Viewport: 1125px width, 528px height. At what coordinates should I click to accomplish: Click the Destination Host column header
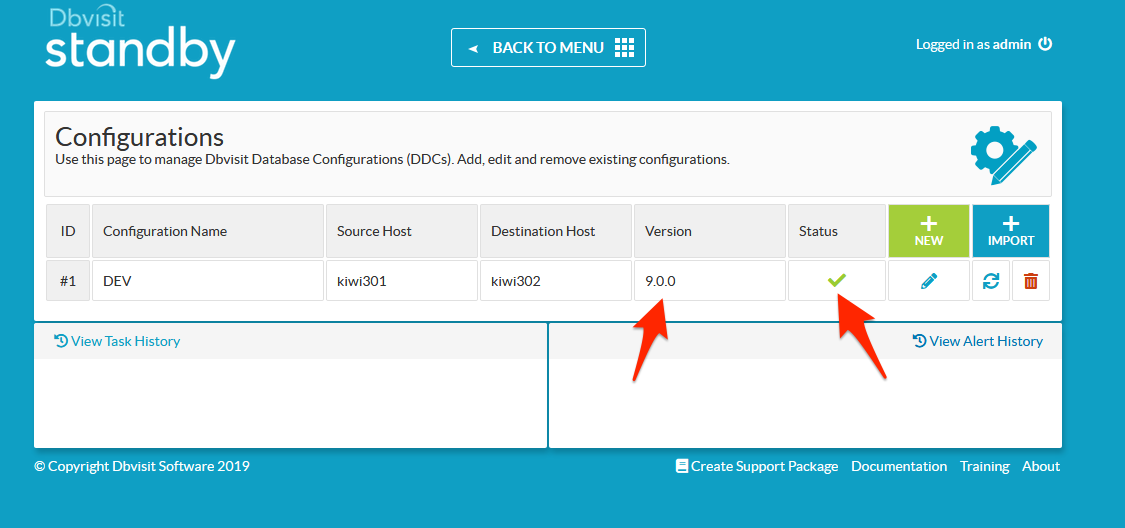point(556,231)
